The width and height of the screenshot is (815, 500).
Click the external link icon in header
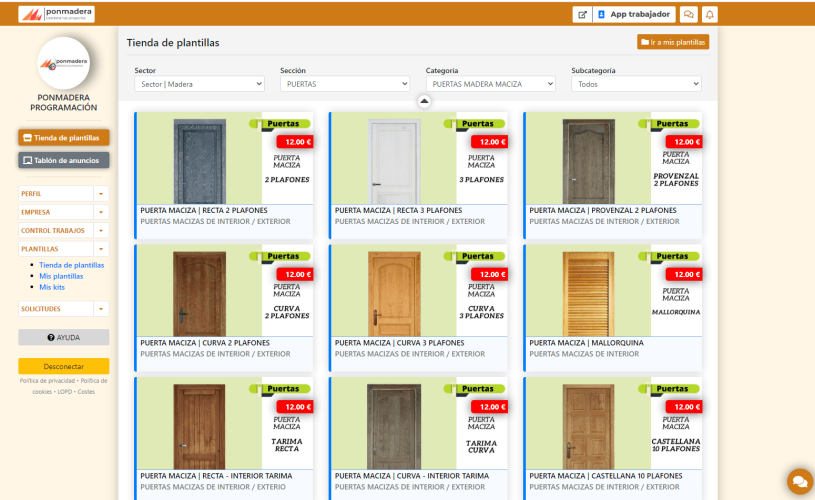pos(581,15)
